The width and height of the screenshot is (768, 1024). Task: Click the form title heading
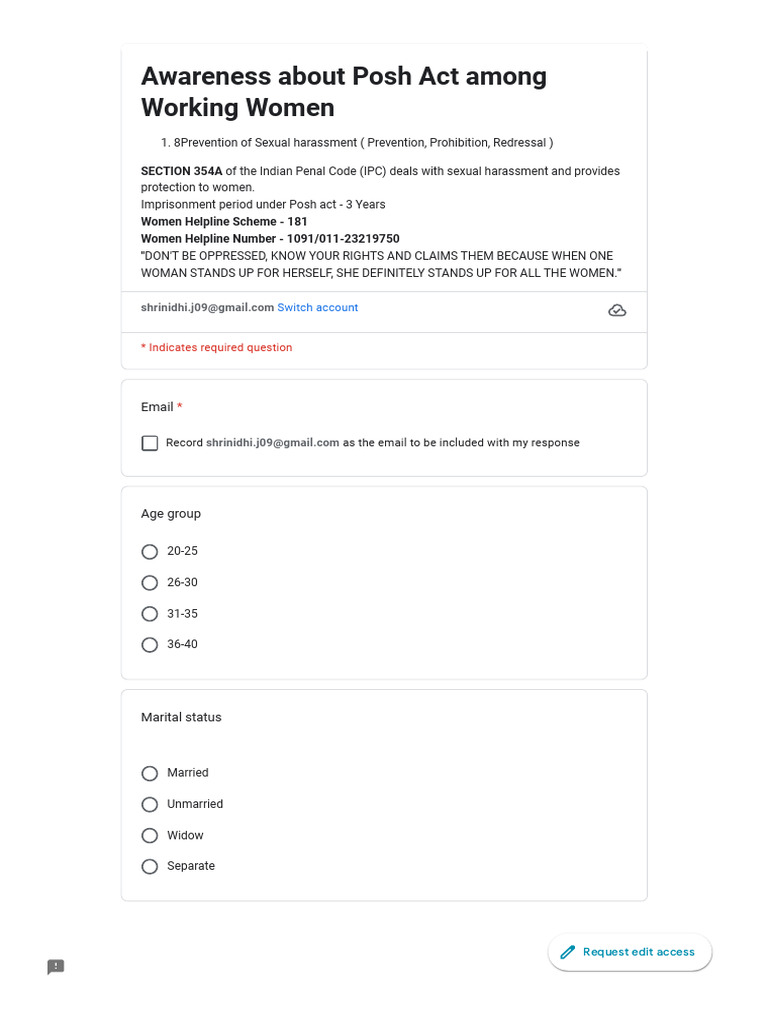[x=343, y=92]
